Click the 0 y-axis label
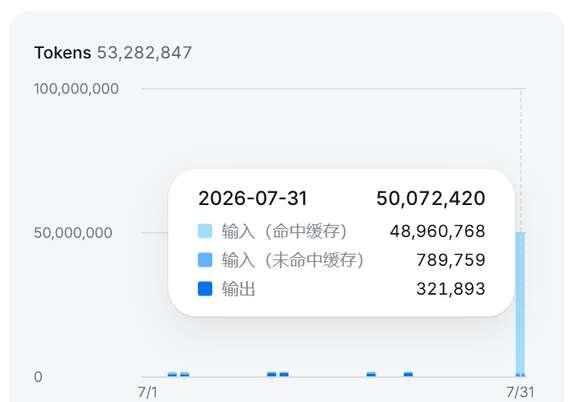The image size is (576, 402). click(x=38, y=377)
